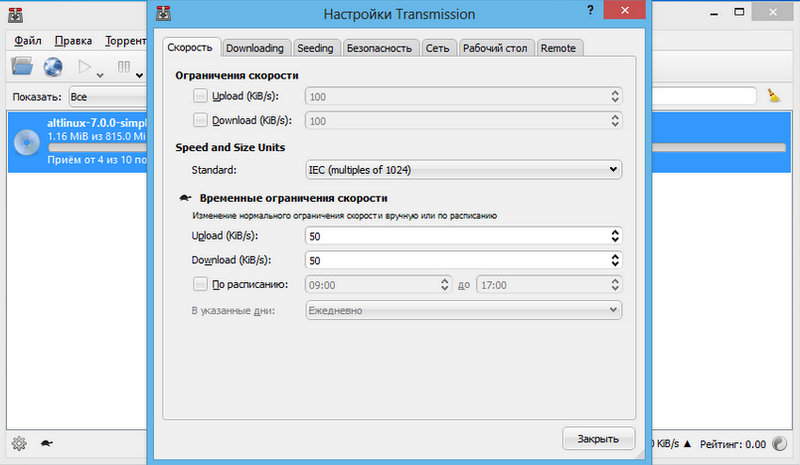Open the Правка menu

click(x=73, y=40)
